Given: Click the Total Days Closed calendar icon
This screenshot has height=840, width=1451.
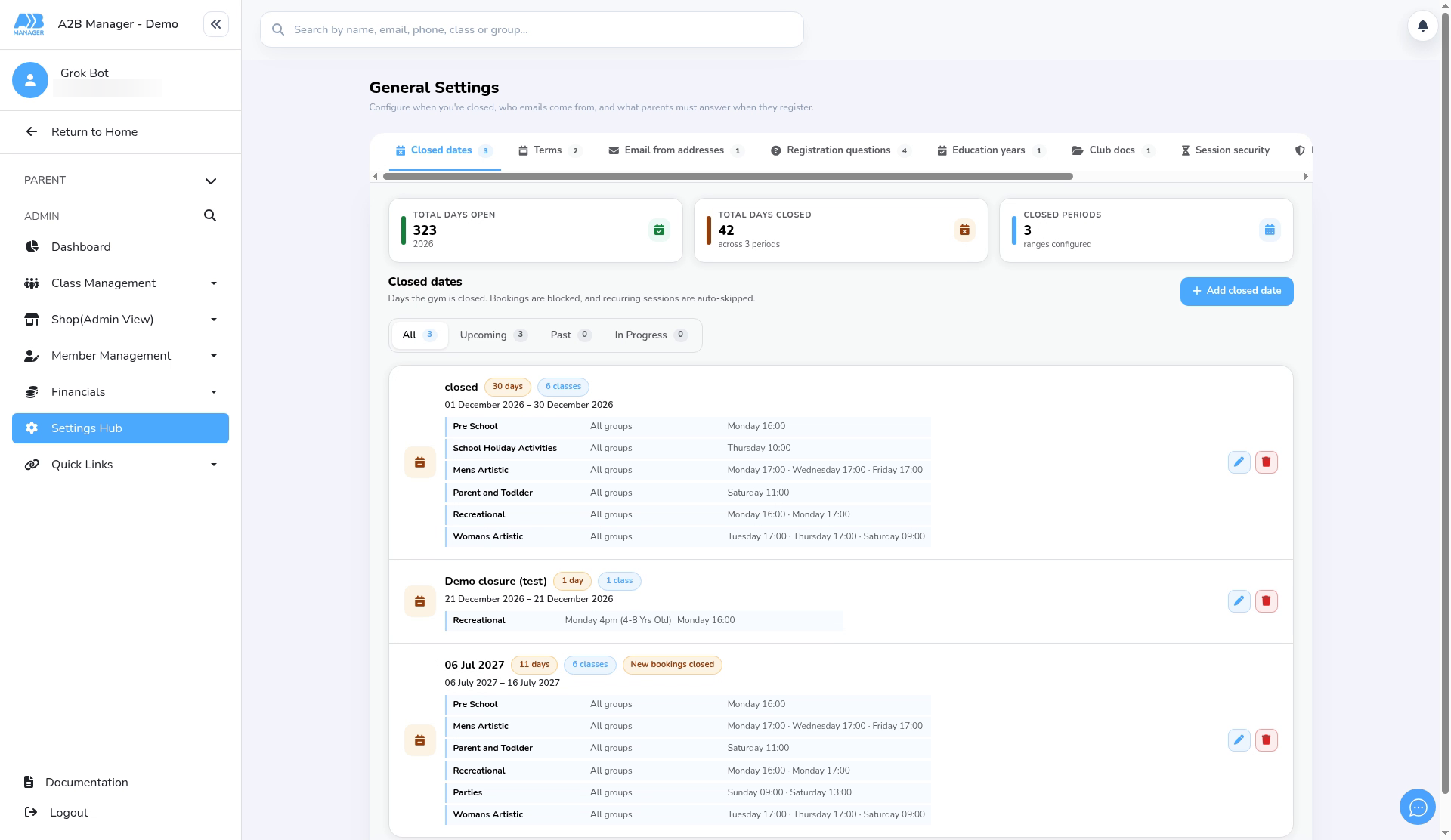Looking at the screenshot, I should click(x=964, y=230).
